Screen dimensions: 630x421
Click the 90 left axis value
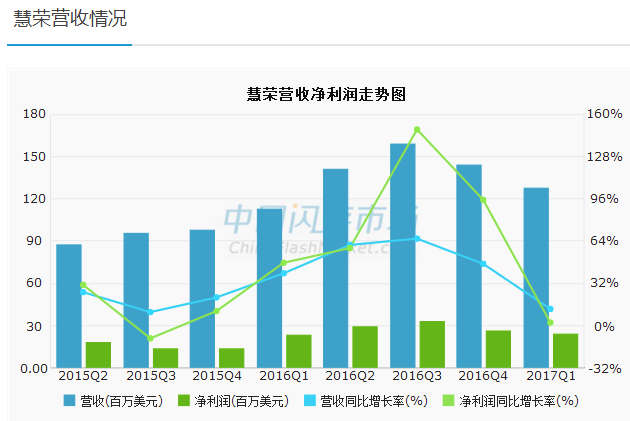click(x=34, y=241)
